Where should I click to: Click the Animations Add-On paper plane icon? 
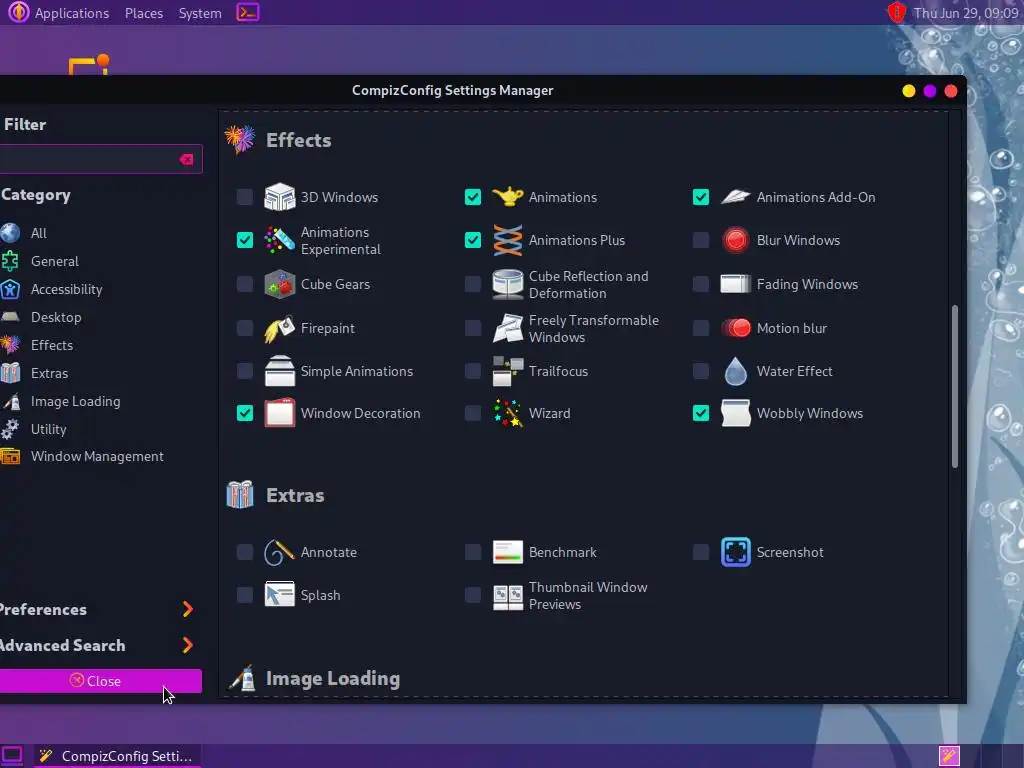click(x=735, y=197)
